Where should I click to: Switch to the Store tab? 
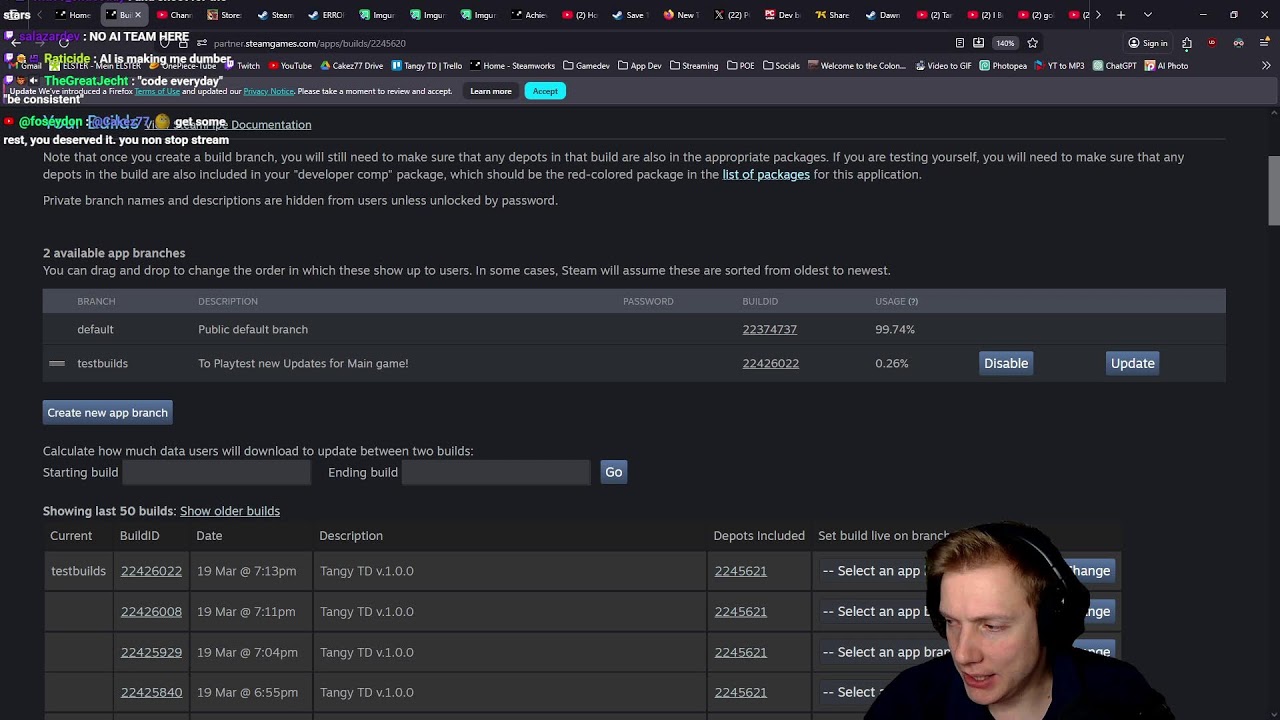[224, 15]
